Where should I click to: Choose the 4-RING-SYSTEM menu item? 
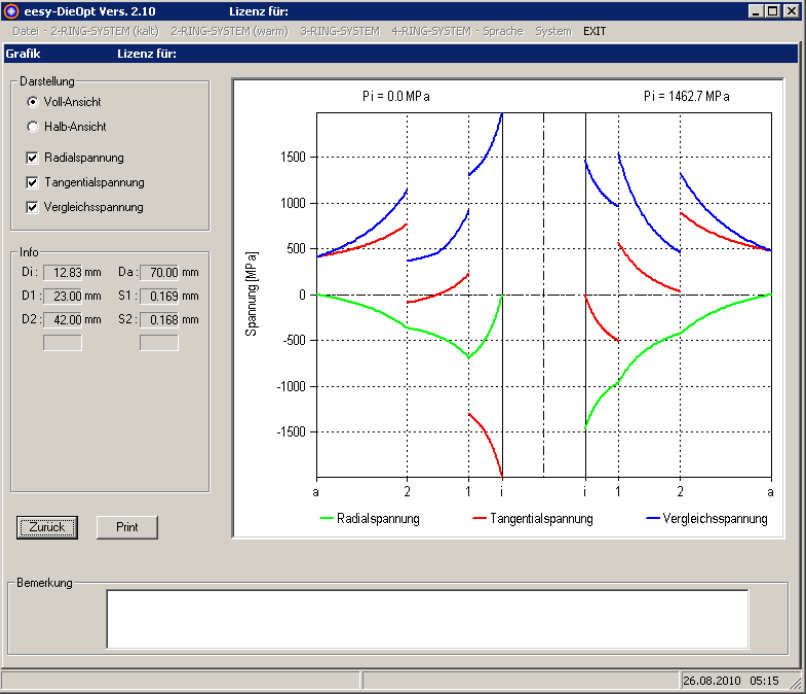click(x=431, y=31)
